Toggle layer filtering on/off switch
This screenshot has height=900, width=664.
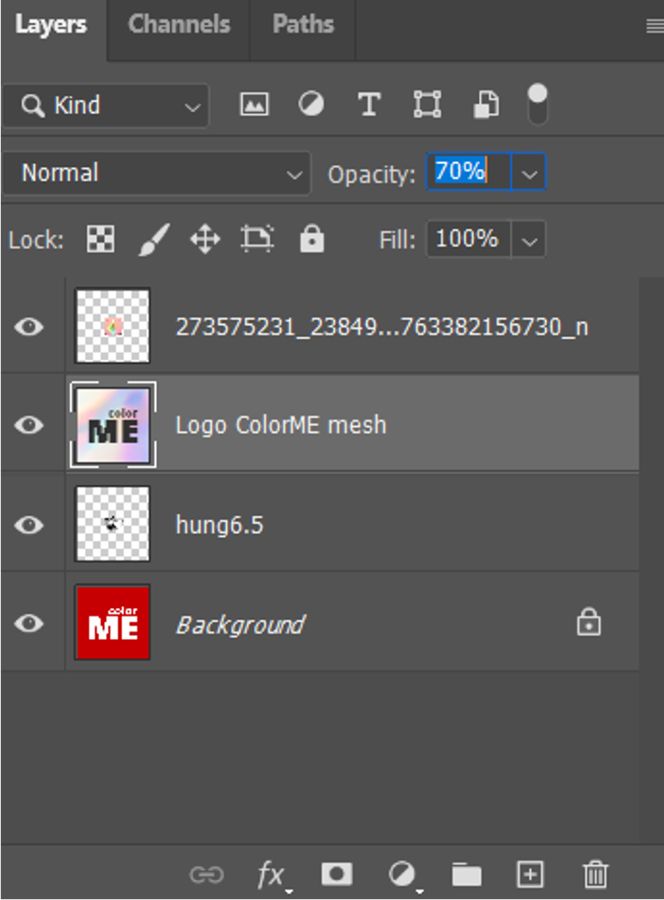(537, 104)
